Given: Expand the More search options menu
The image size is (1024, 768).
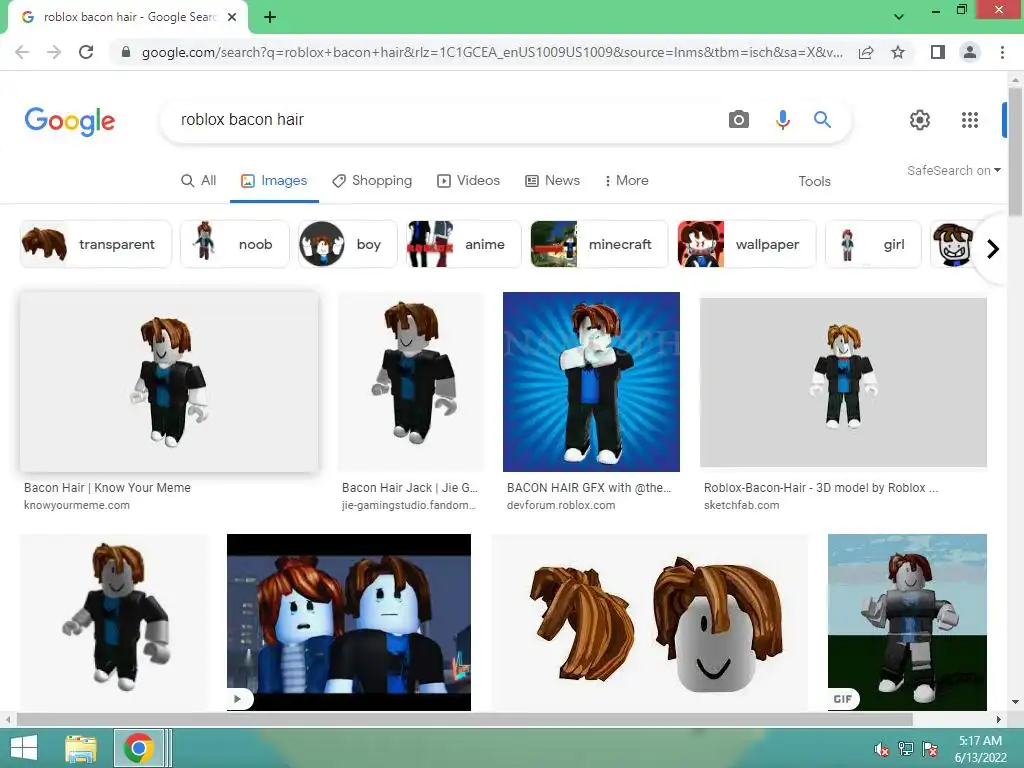Looking at the screenshot, I should point(626,181).
